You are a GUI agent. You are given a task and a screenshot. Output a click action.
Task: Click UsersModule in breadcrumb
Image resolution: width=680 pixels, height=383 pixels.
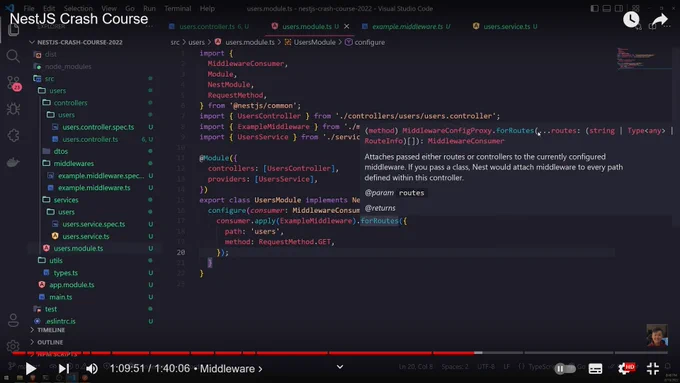pyautogui.click(x=314, y=42)
